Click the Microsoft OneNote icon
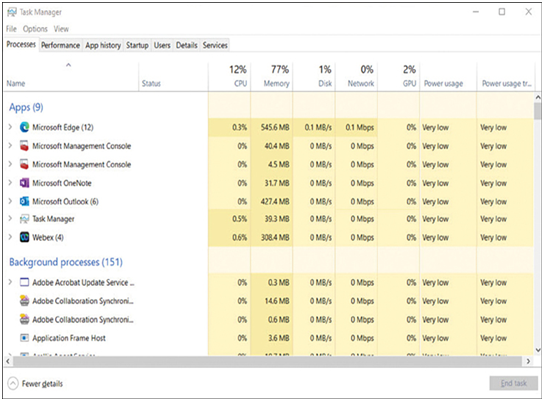 click(24, 183)
